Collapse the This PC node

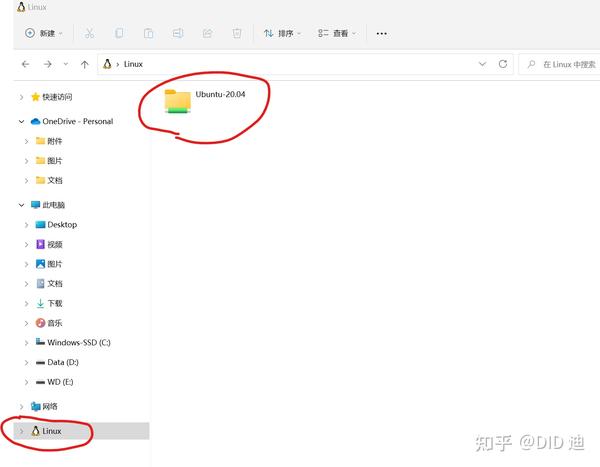21,205
